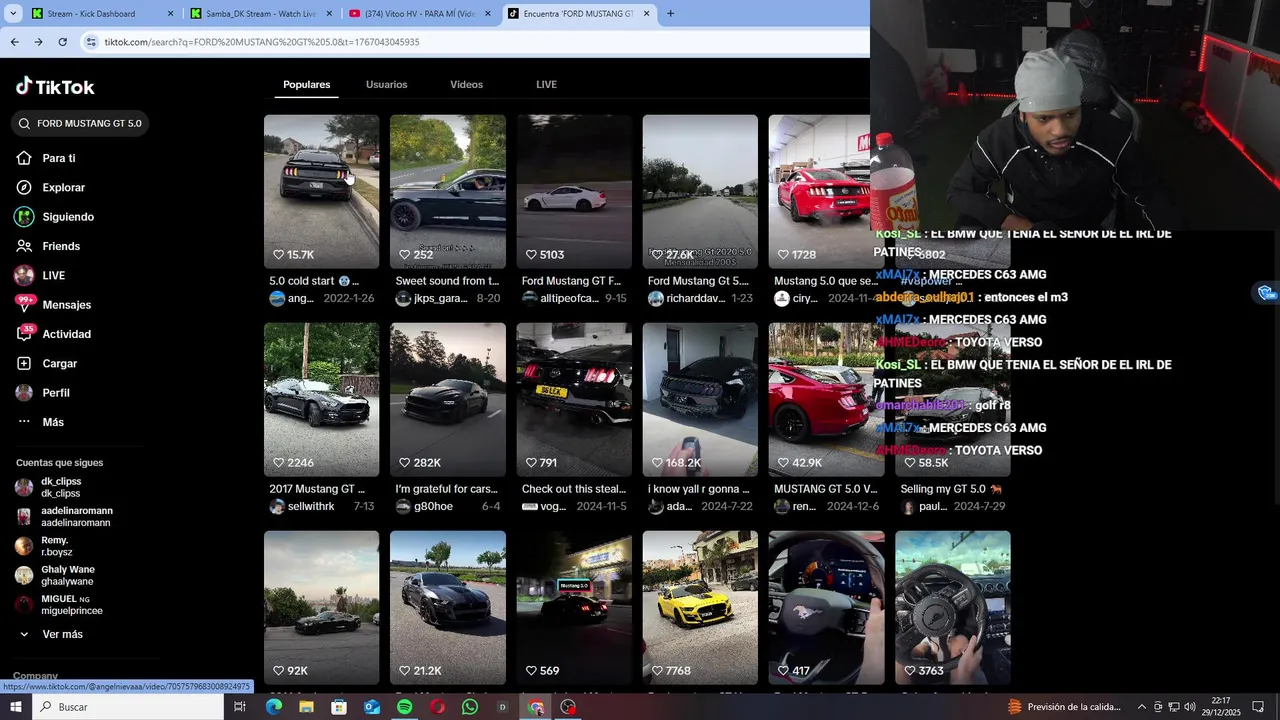Open the 'Sweet sound from' video thumbnail
The image size is (1280, 720).
point(447,191)
